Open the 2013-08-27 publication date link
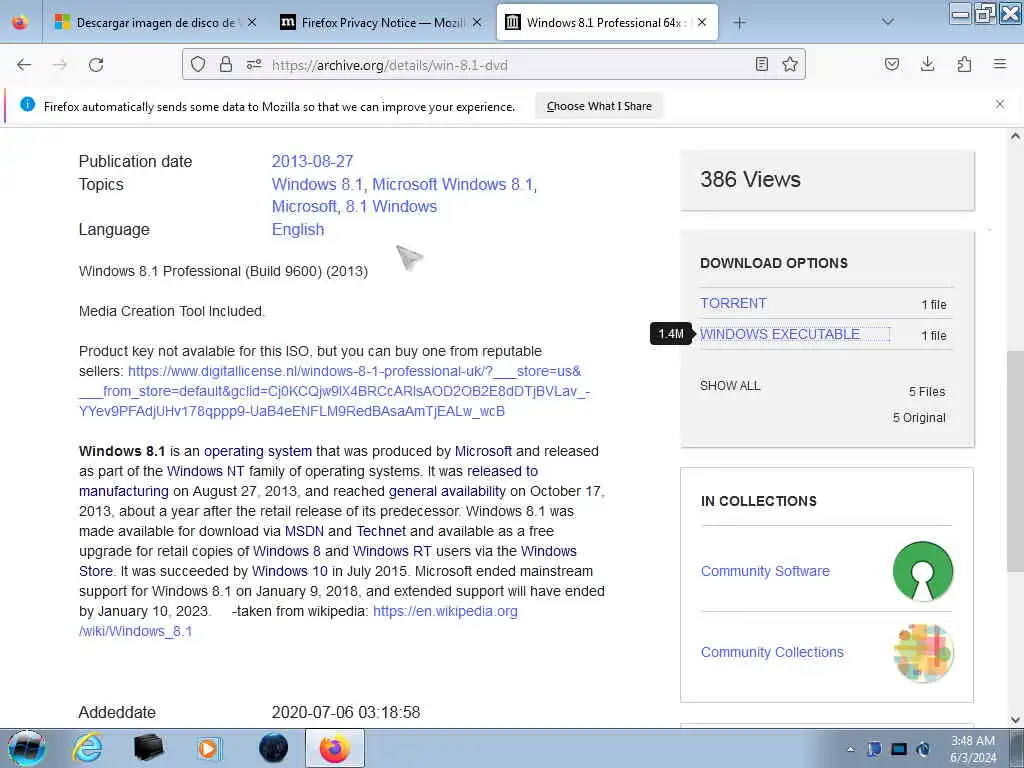 pyautogui.click(x=312, y=161)
